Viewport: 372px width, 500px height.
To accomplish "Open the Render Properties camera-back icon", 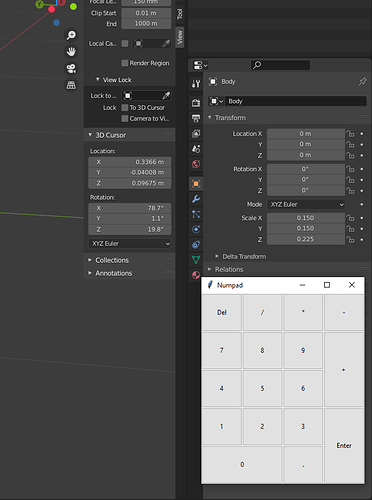I will point(196,102).
